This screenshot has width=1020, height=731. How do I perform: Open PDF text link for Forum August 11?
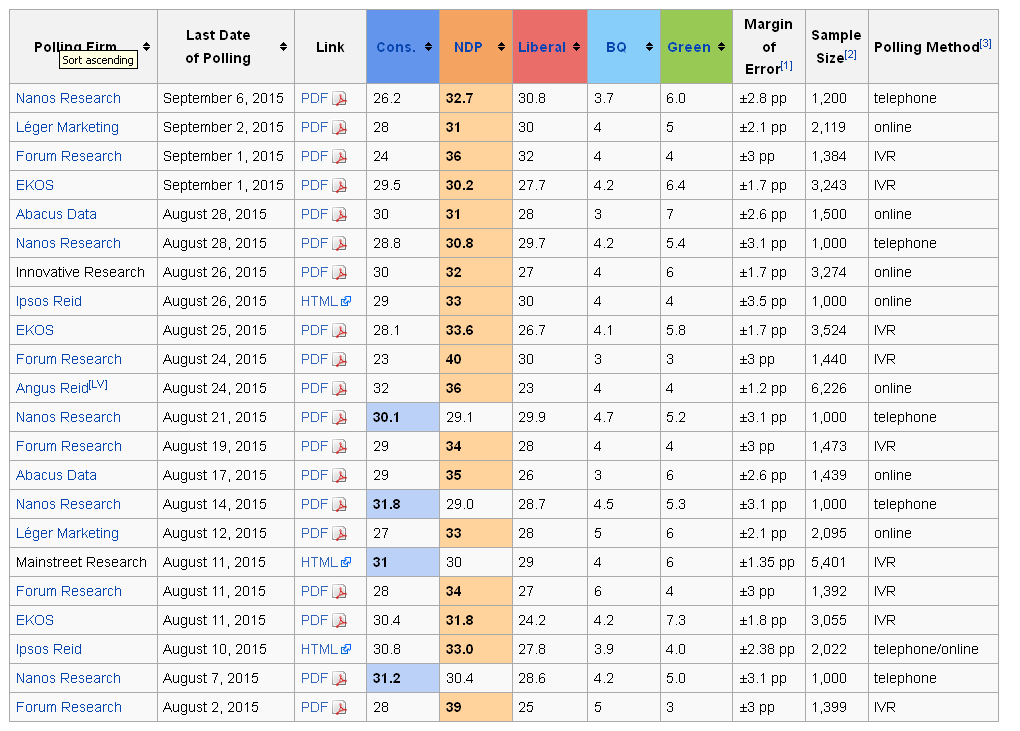[314, 591]
